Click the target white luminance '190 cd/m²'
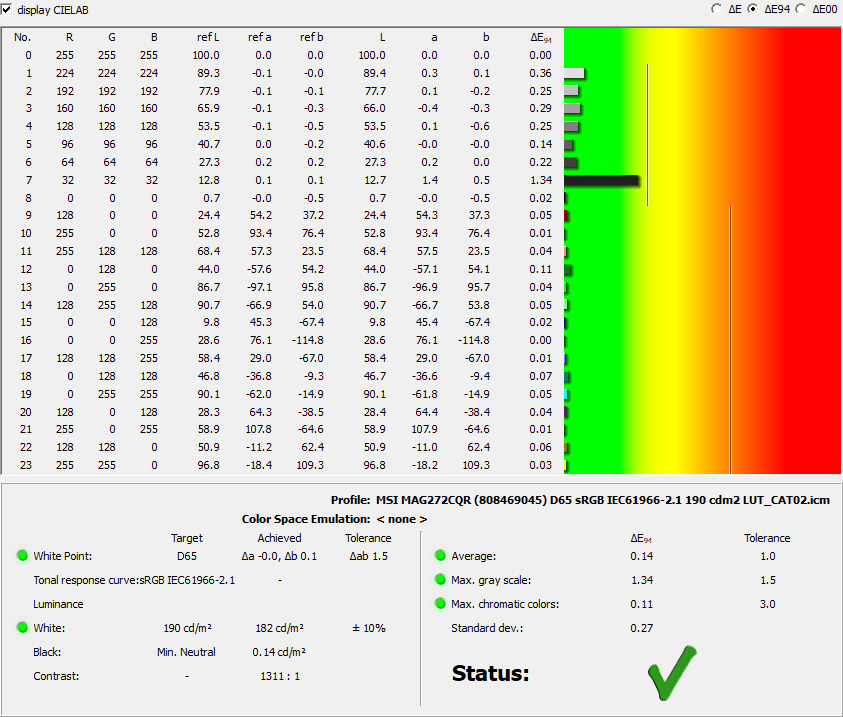The width and height of the screenshot is (843, 717). tap(187, 628)
